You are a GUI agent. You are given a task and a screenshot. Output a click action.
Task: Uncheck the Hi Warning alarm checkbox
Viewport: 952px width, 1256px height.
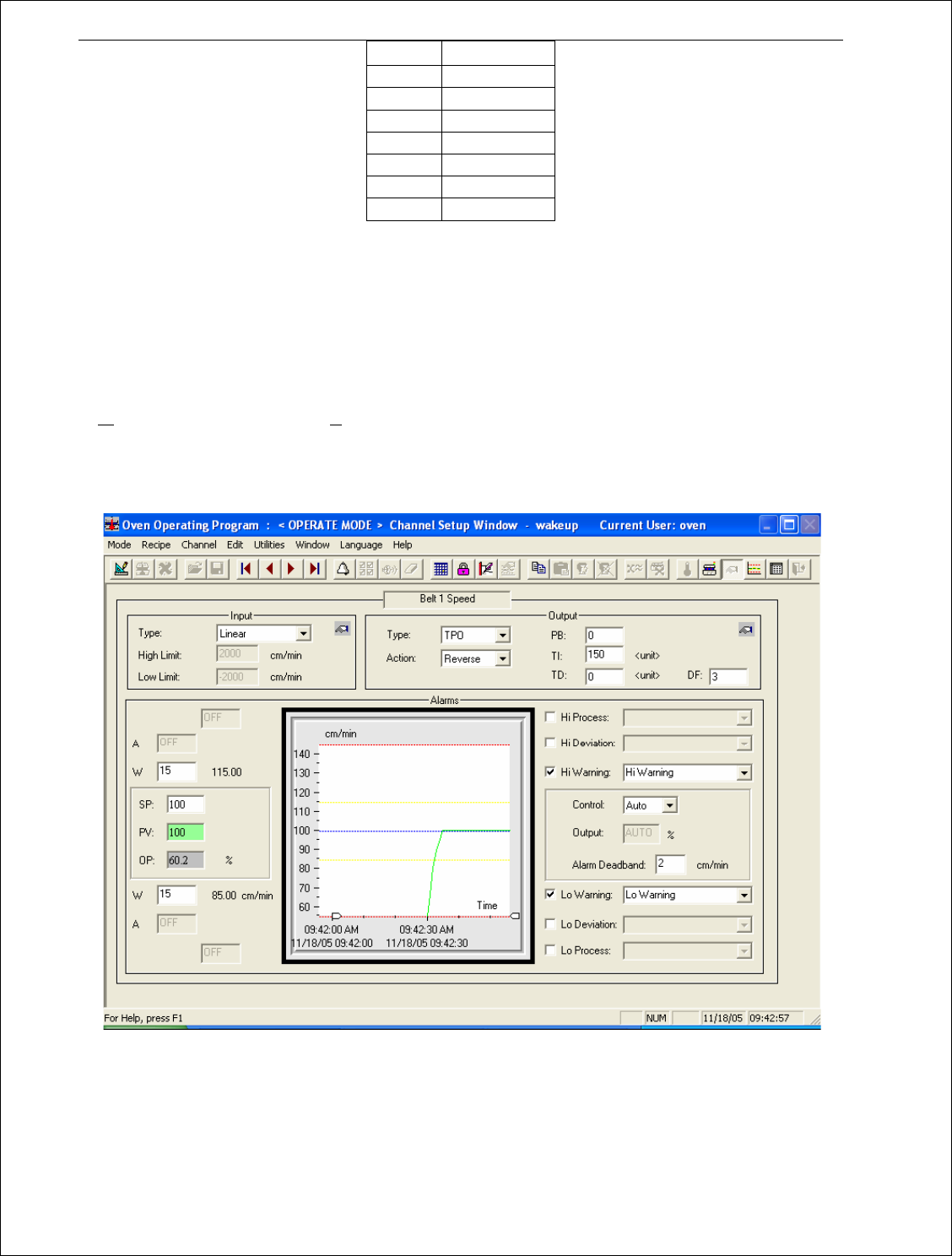click(x=550, y=771)
